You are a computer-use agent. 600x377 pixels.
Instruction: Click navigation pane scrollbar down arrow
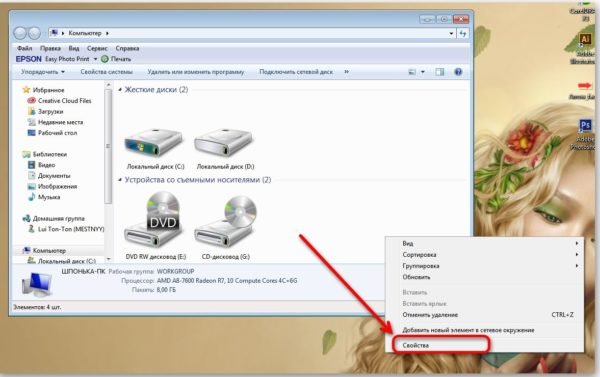click(108, 259)
